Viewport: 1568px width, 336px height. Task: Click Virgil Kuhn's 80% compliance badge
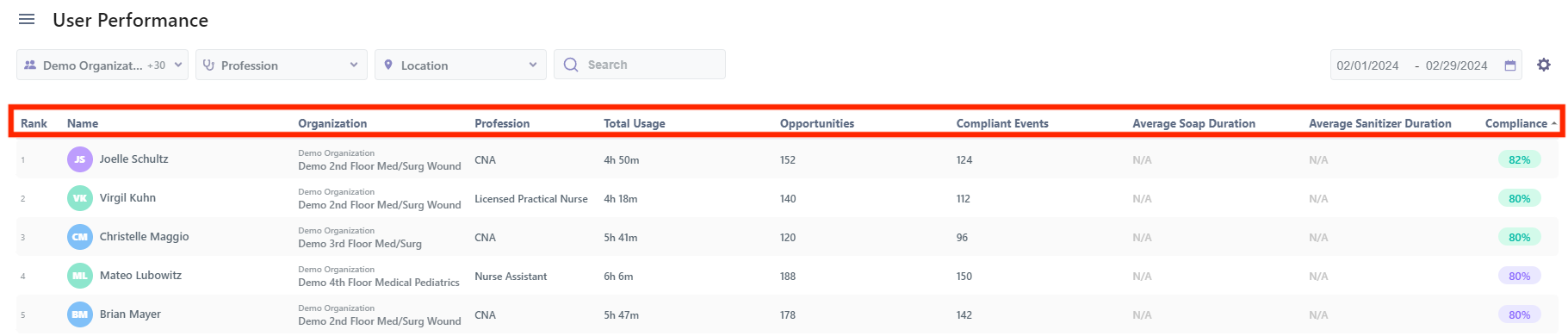click(x=1520, y=198)
